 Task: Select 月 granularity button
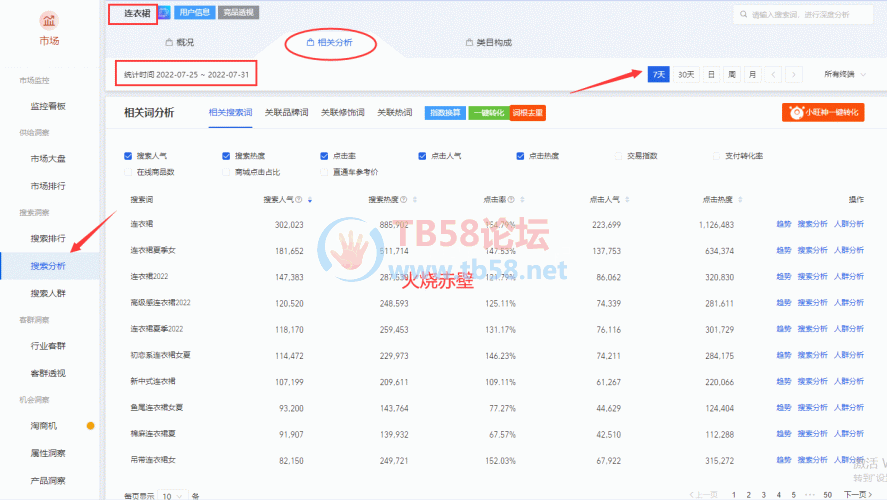click(752, 75)
